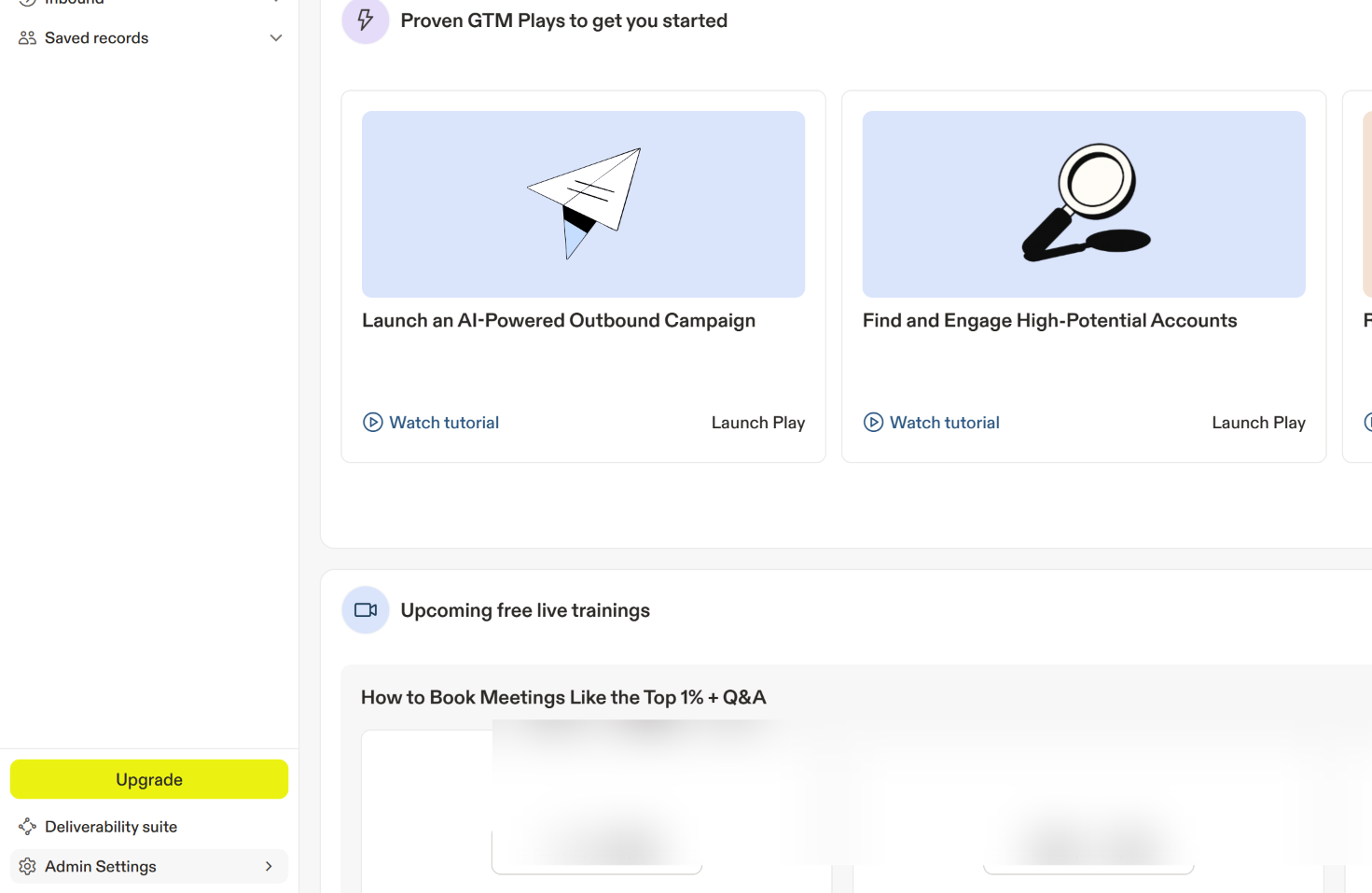Image resolution: width=1372 pixels, height=893 pixels.
Task: Expand the Admin Settings arrow
Action: click(269, 867)
